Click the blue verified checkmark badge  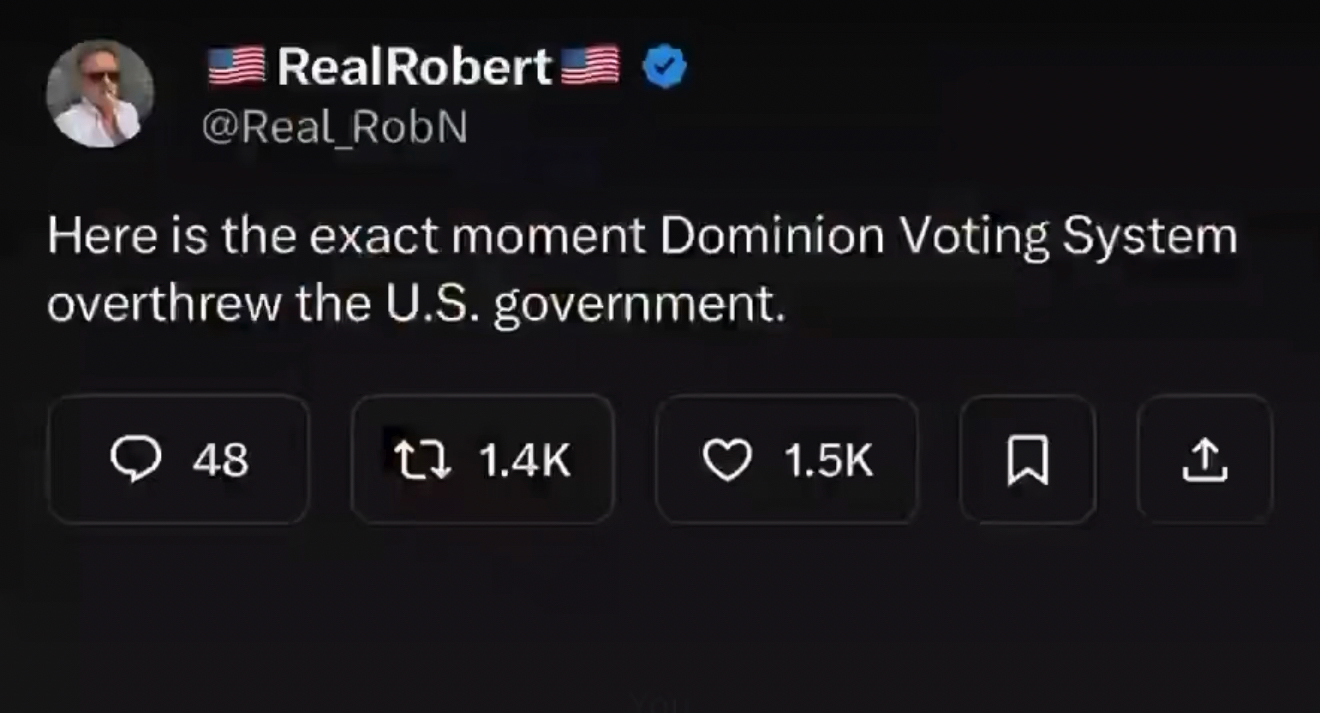(x=664, y=68)
